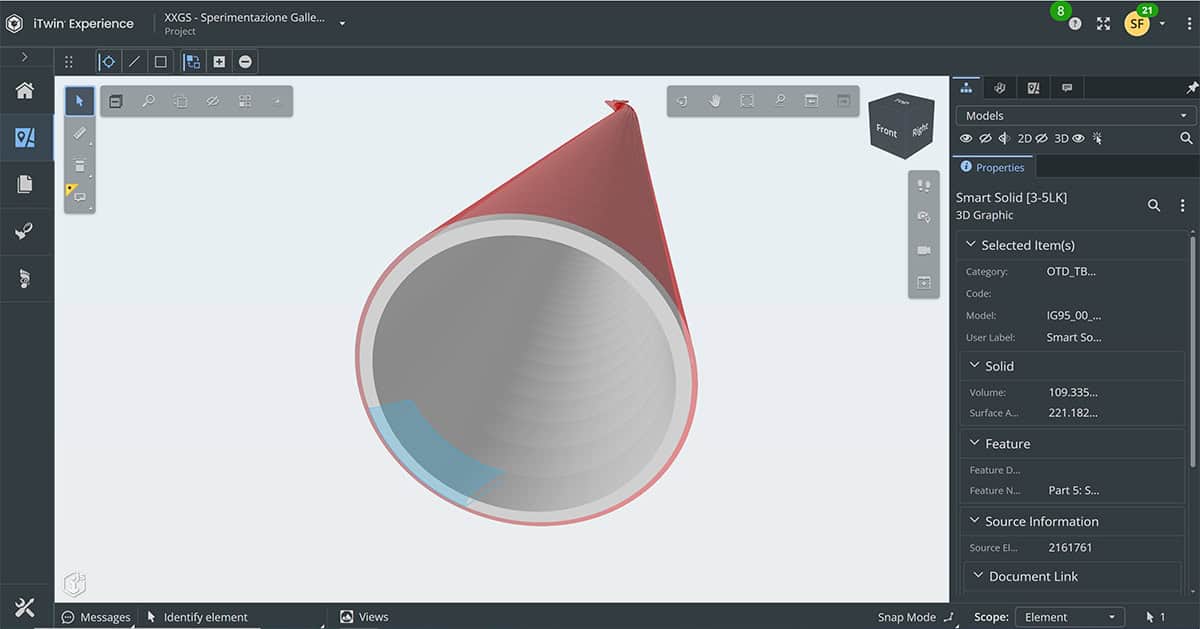1200x629 pixels.
Task: Toggle 3D models visibility
Action: [1079, 139]
